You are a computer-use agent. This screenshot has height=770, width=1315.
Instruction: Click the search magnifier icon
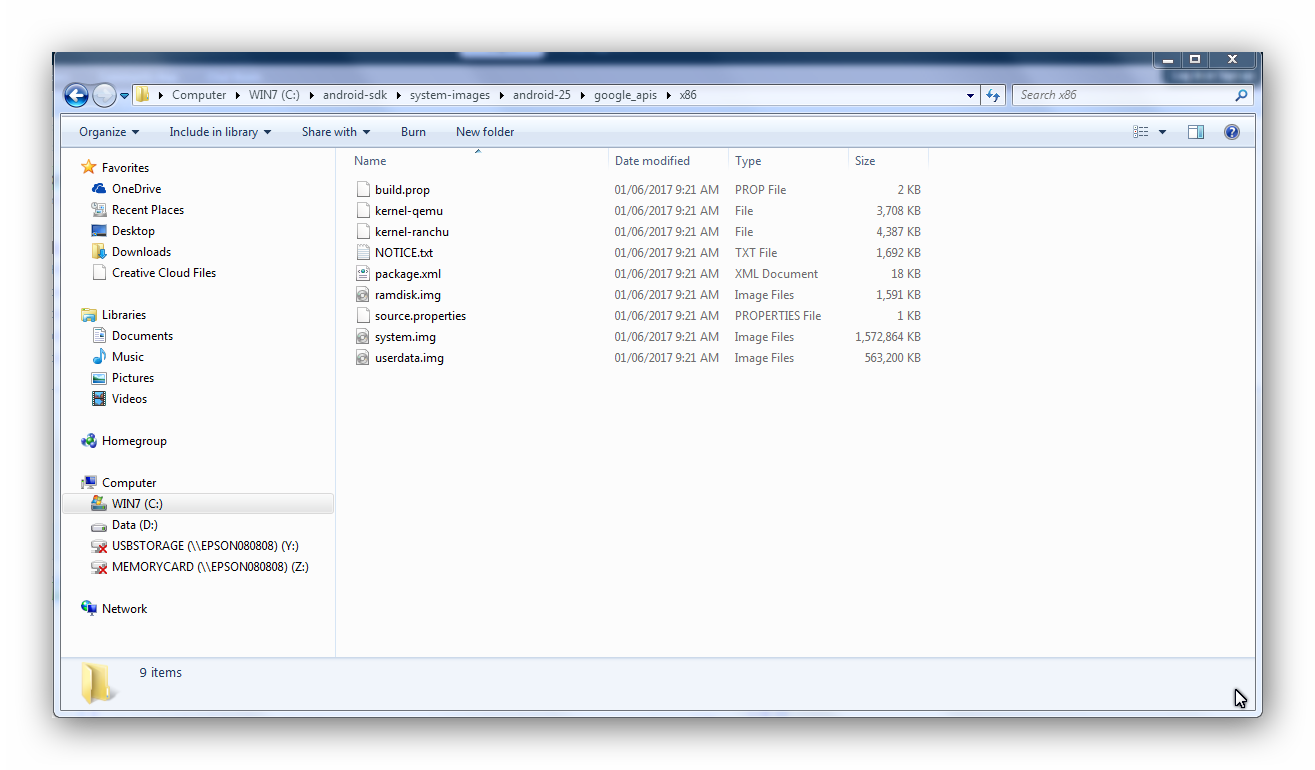click(x=1241, y=95)
